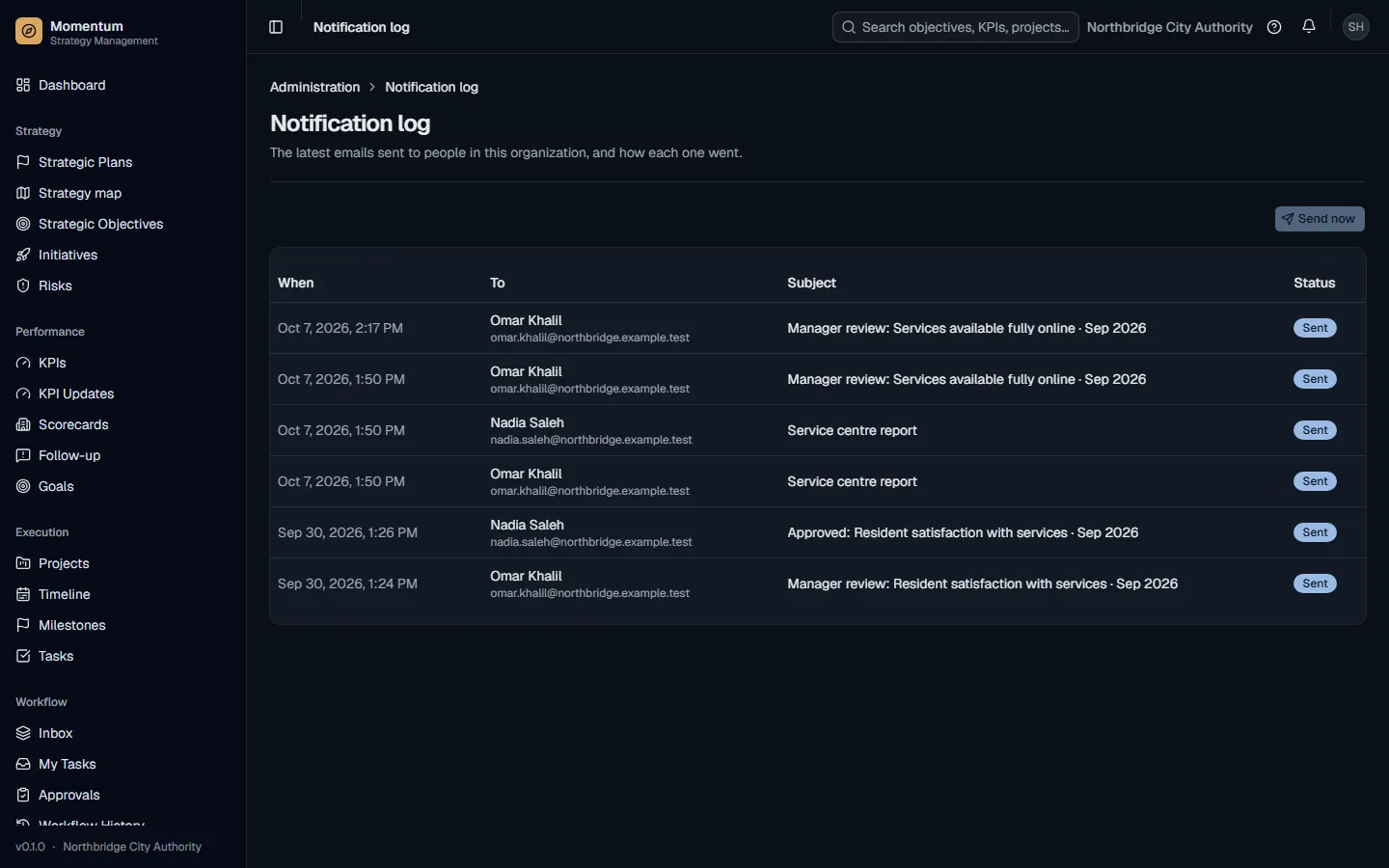Screen dimensions: 1389x868
Task: Click 'Approved: Resident satisfaction with services' subject
Action: pyautogui.click(x=963, y=532)
